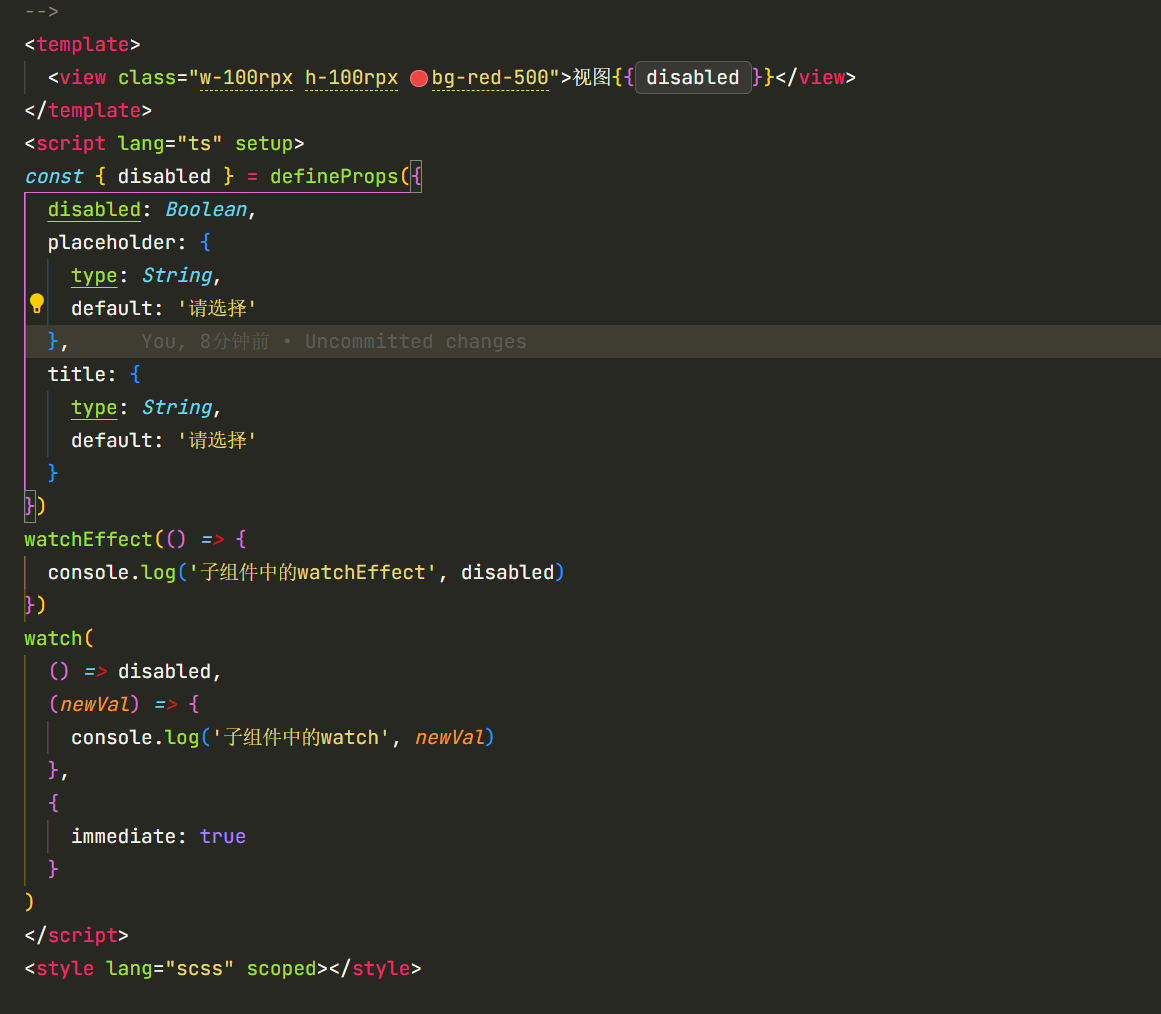The image size is (1161, 1014).
Task: Click the yellow lightbulb quick-fix icon
Action: coord(37,303)
